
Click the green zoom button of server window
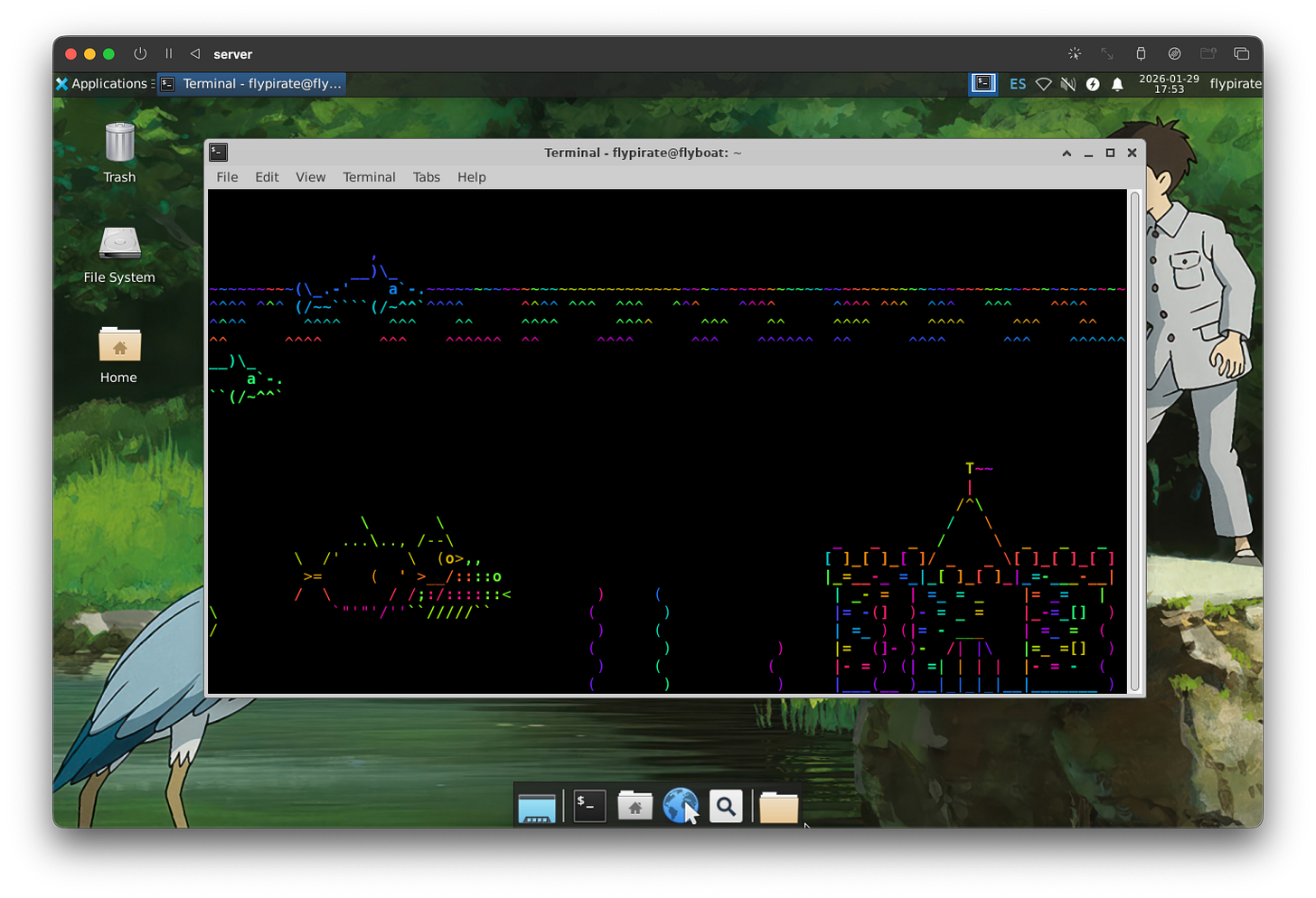click(x=108, y=54)
